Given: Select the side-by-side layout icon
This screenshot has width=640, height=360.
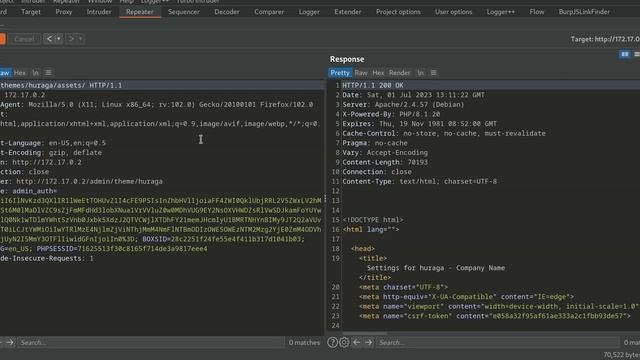Looking at the screenshot, I should (x=624, y=54).
